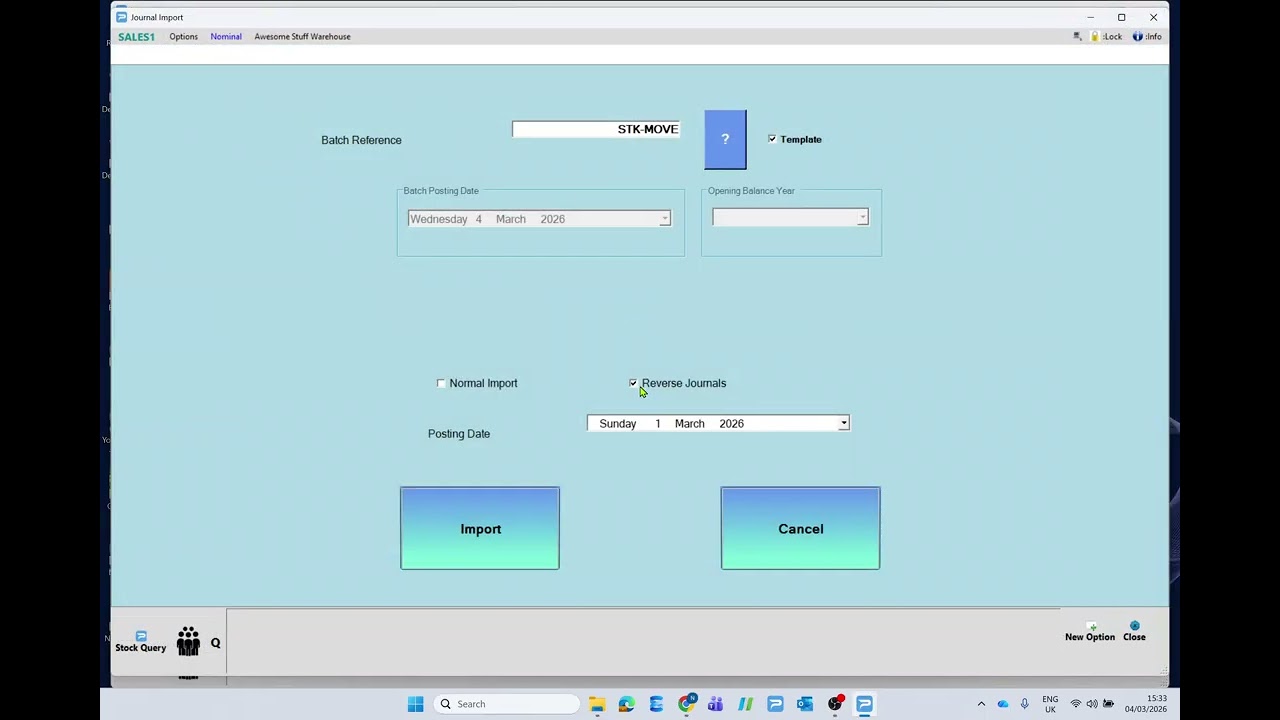Click the Awesome Stuff Warehouse header item
Viewport: 1280px width, 720px height.
[302, 36]
